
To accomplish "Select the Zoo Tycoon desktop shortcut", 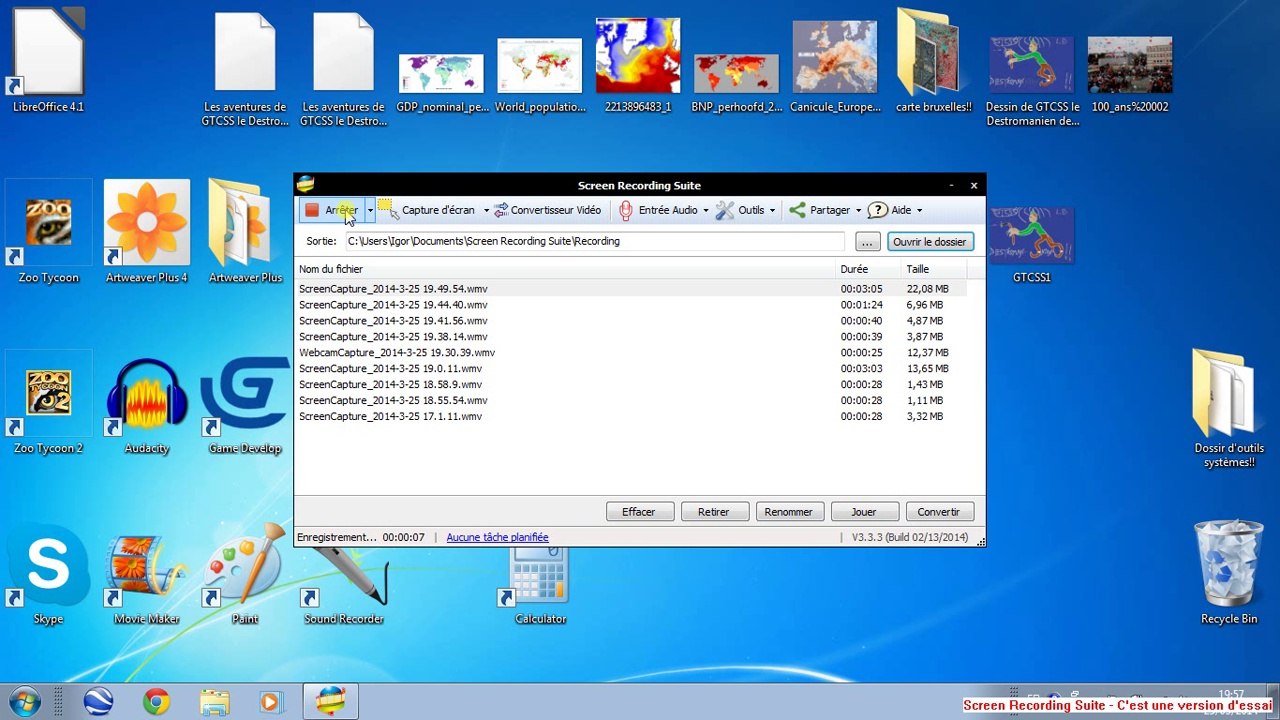I will click(48, 232).
